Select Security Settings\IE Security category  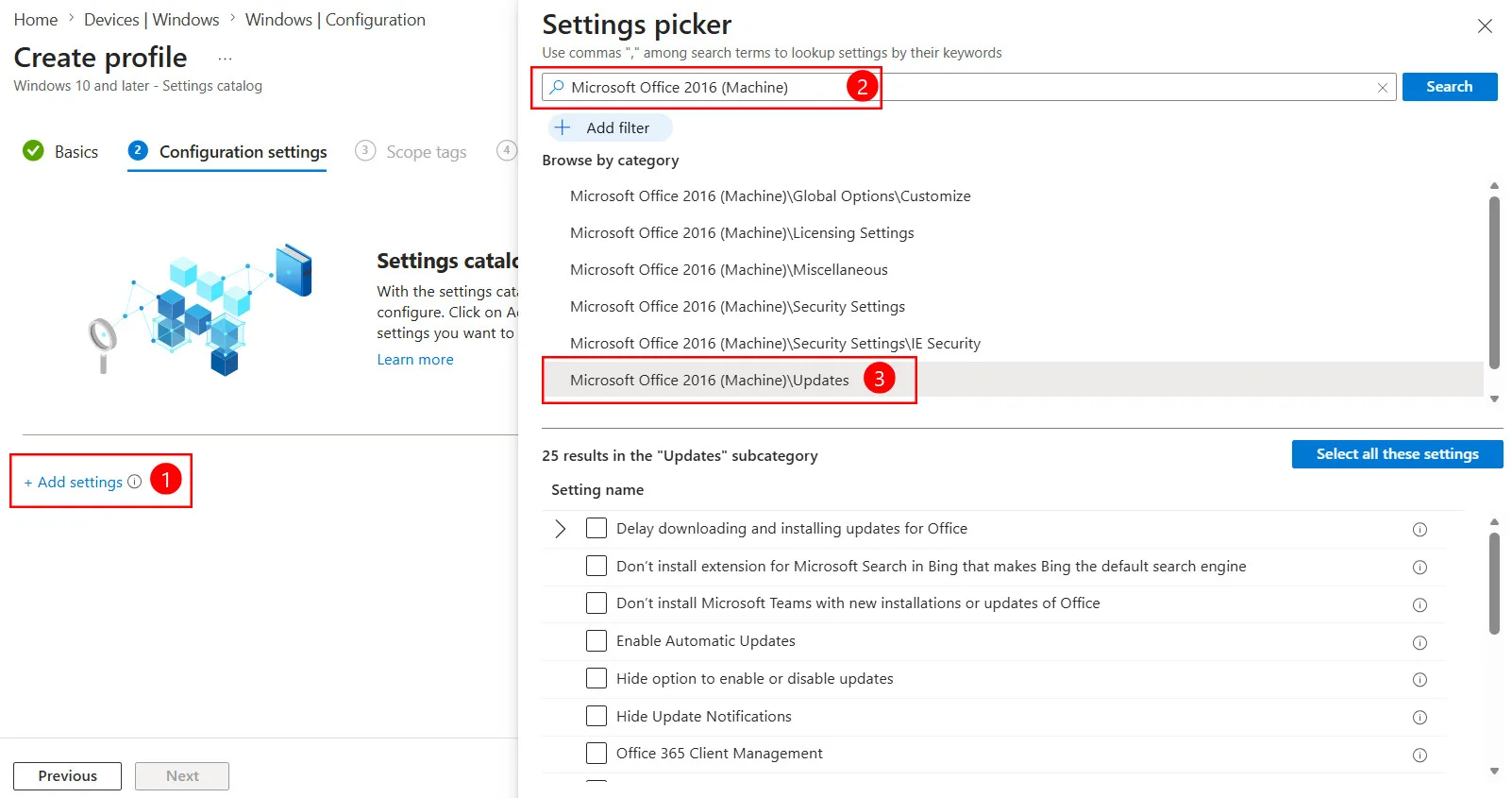click(775, 344)
